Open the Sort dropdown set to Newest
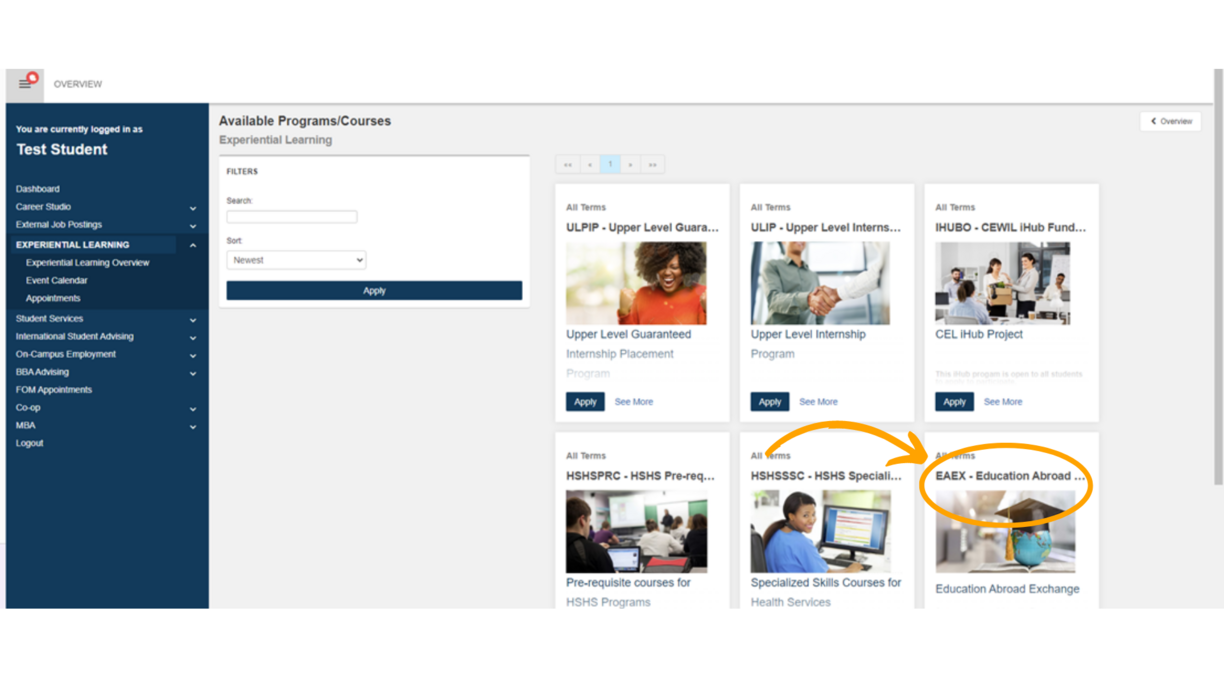The height and width of the screenshot is (689, 1224). 296,260
